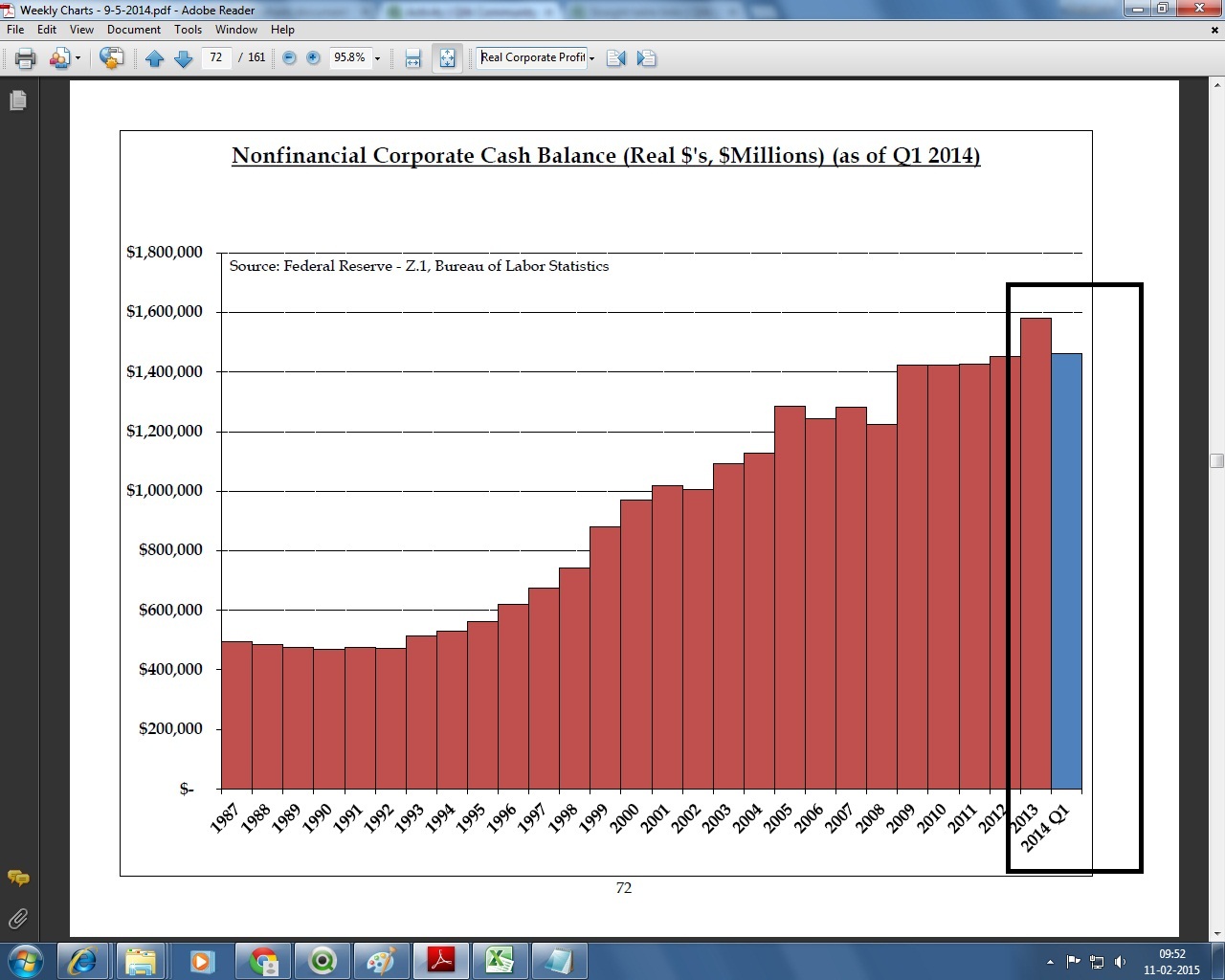
Task: Open the notepad app on taskbar
Action: coord(558,961)
